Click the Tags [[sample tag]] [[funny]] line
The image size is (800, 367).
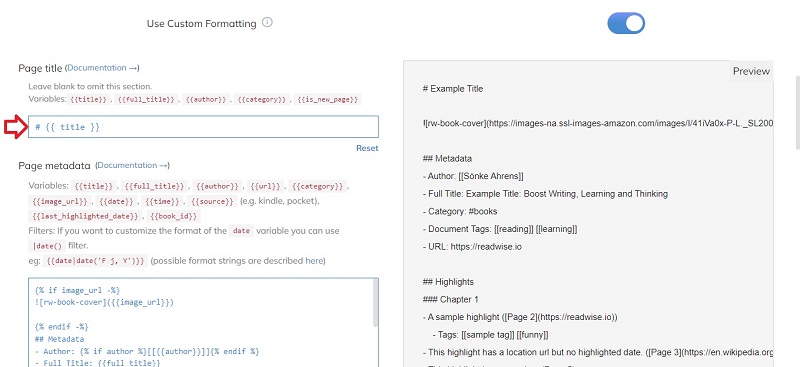click(490, 335)
